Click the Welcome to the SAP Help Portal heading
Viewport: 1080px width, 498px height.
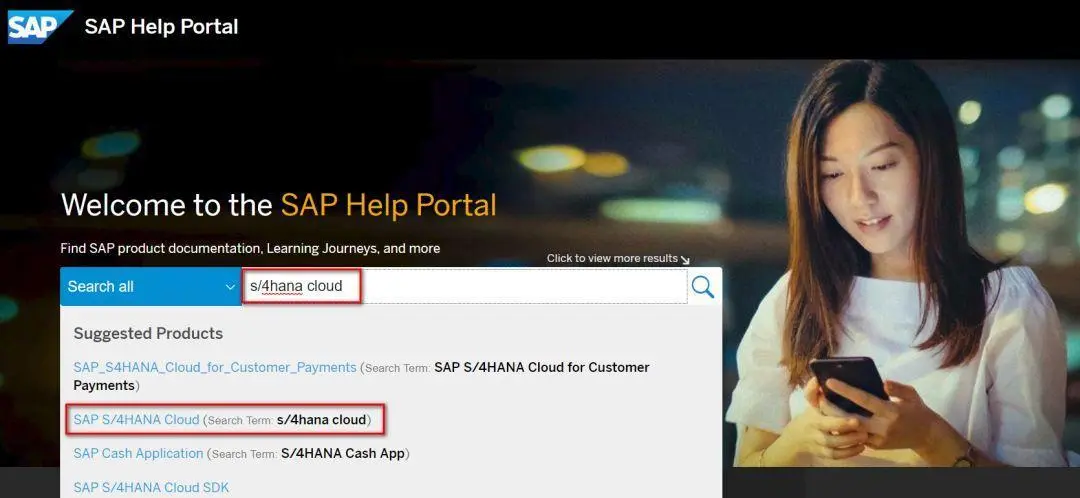(278, 205)
